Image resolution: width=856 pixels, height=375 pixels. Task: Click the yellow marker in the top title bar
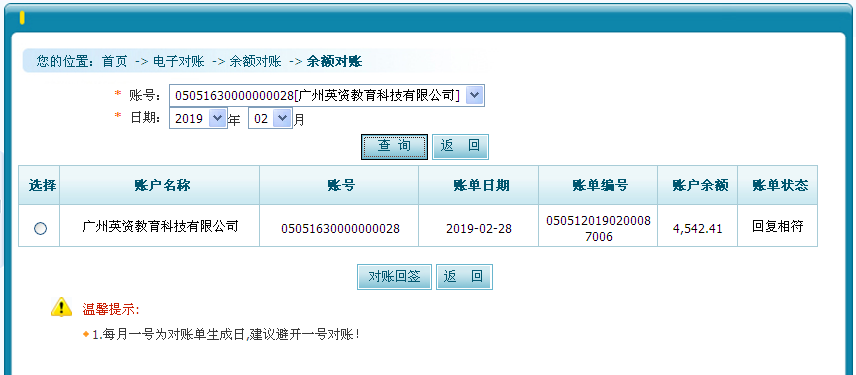coord(22,17)
